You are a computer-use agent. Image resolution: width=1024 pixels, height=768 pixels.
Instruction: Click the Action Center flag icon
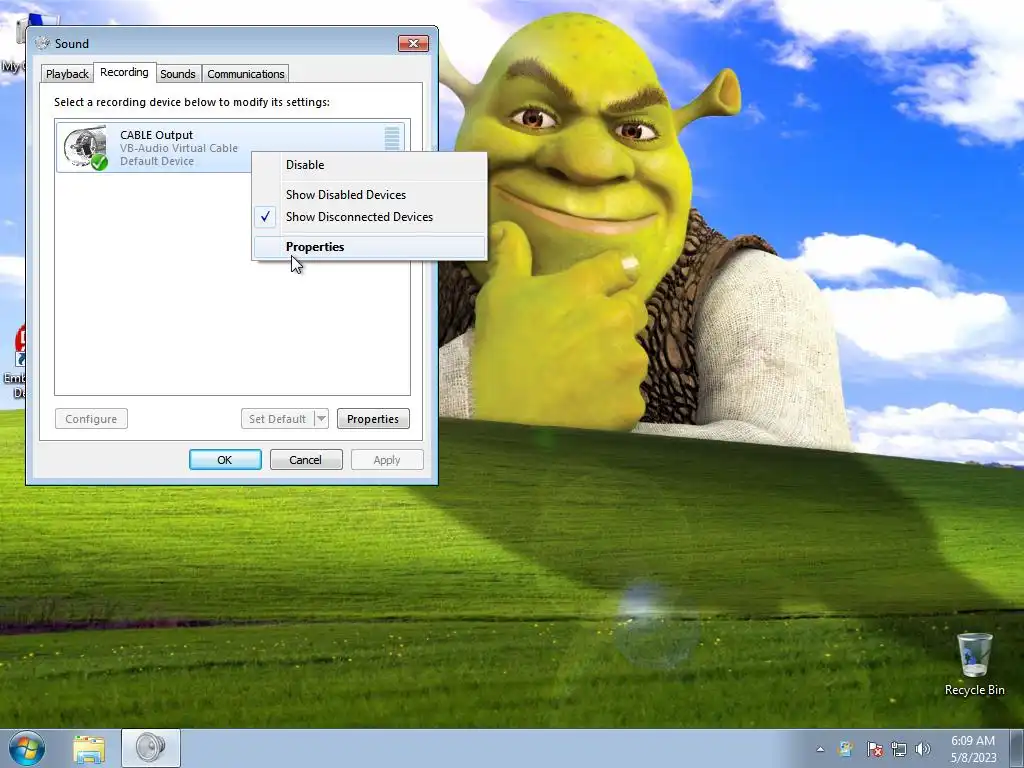(874, 750)
